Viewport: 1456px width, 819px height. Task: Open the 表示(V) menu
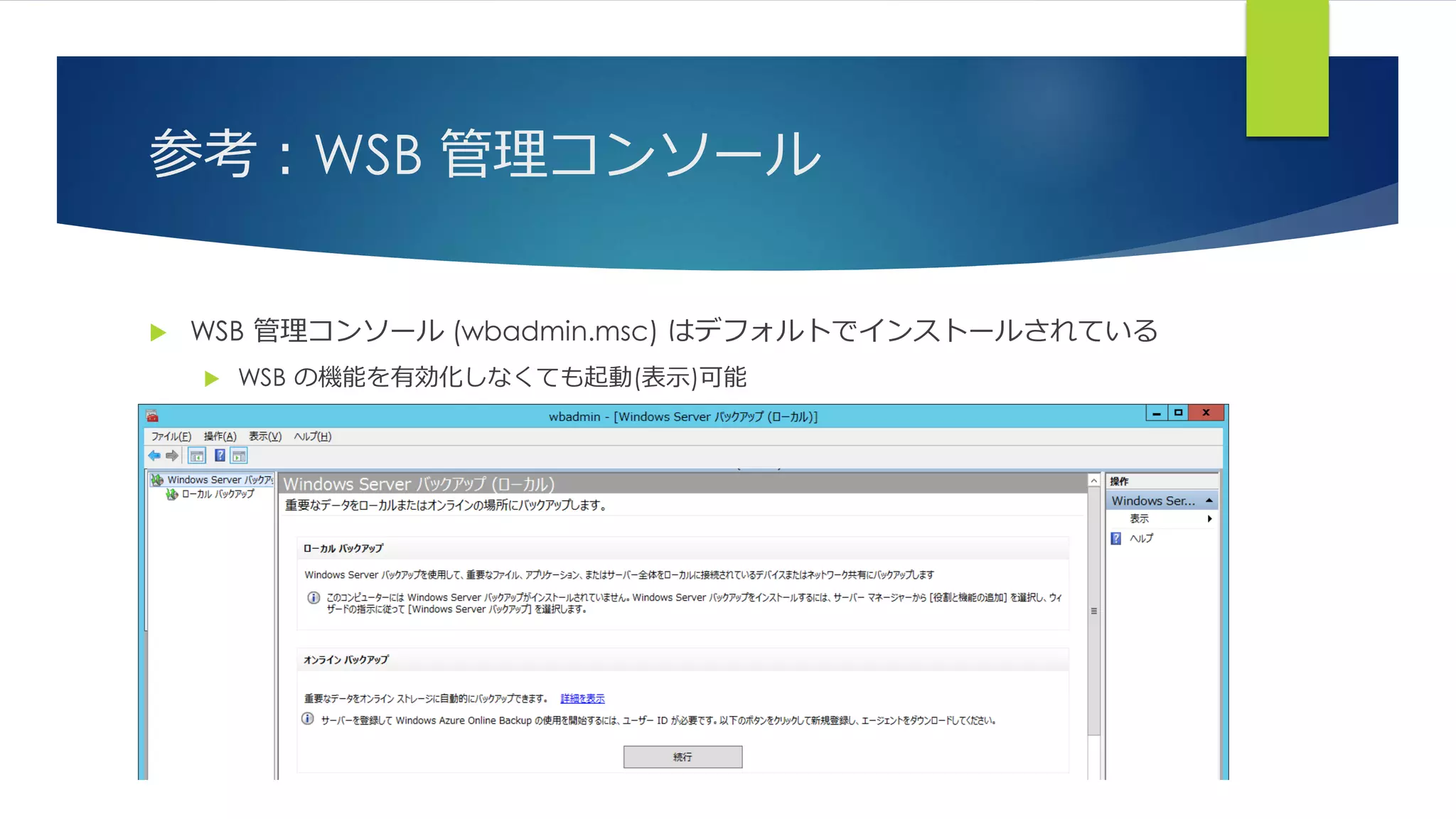click(265, 437)
